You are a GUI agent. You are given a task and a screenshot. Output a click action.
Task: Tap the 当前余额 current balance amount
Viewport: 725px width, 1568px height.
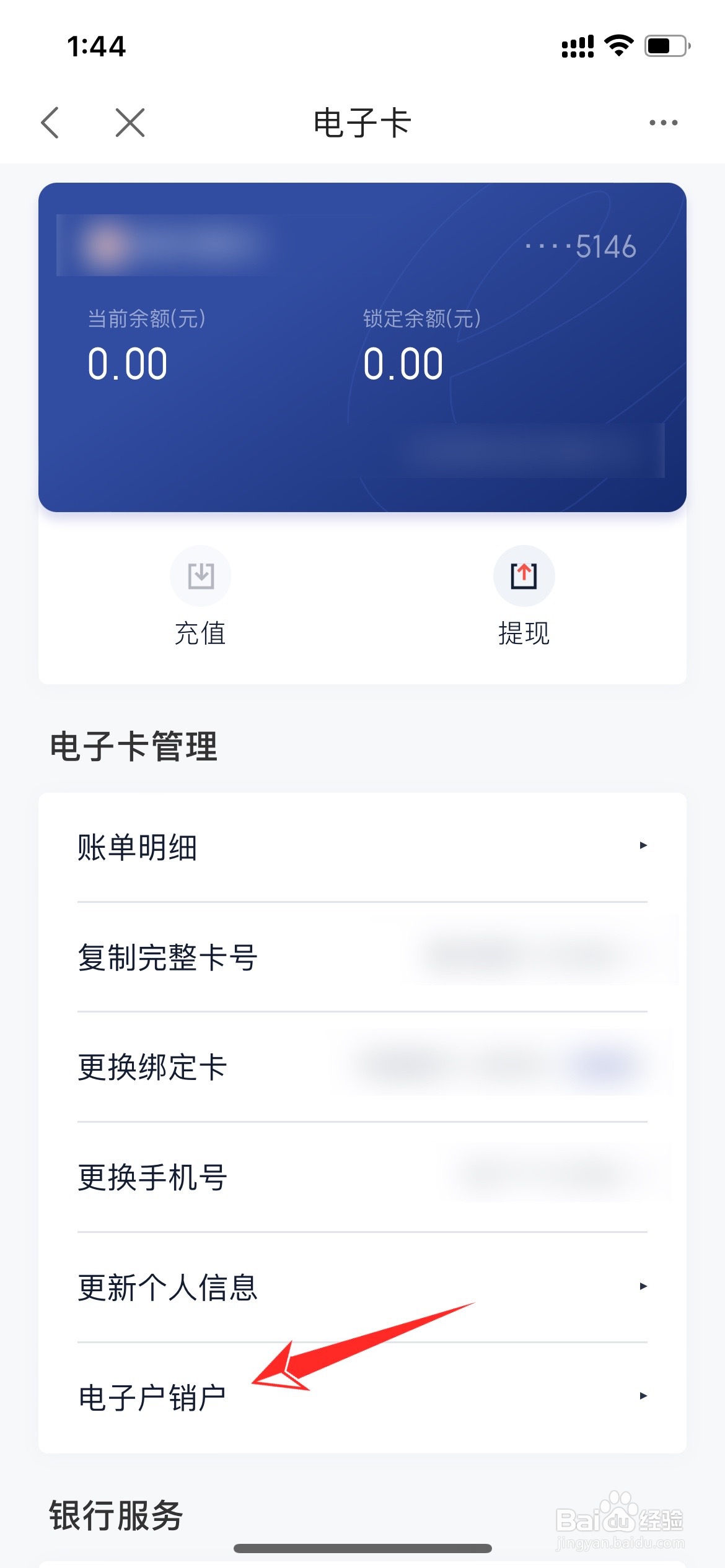(128, 364)
